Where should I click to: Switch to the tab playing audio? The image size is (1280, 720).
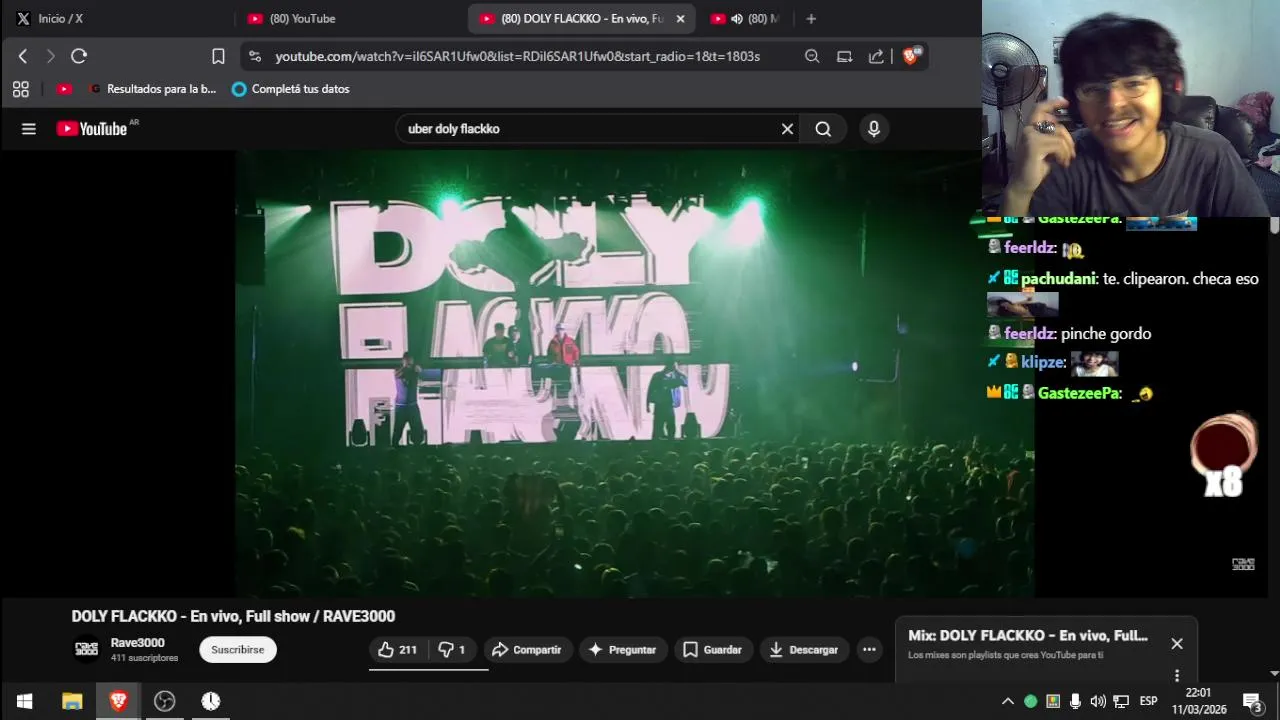pyautogui.click(x=745, y=19)
